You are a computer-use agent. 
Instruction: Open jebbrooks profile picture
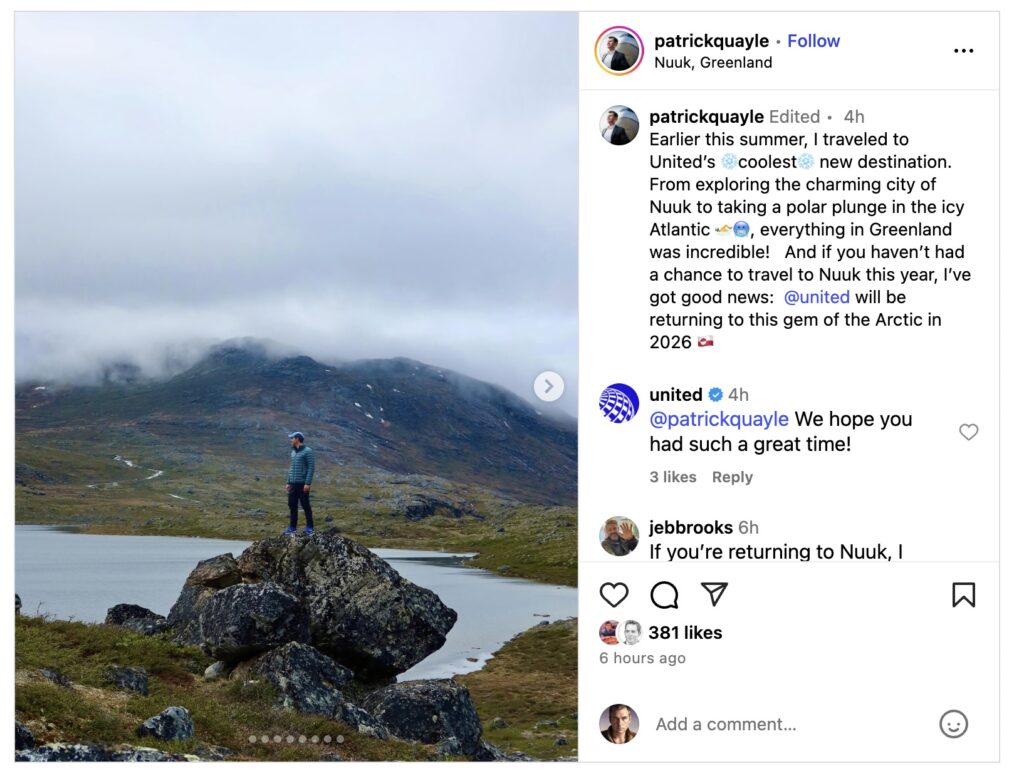618,536
